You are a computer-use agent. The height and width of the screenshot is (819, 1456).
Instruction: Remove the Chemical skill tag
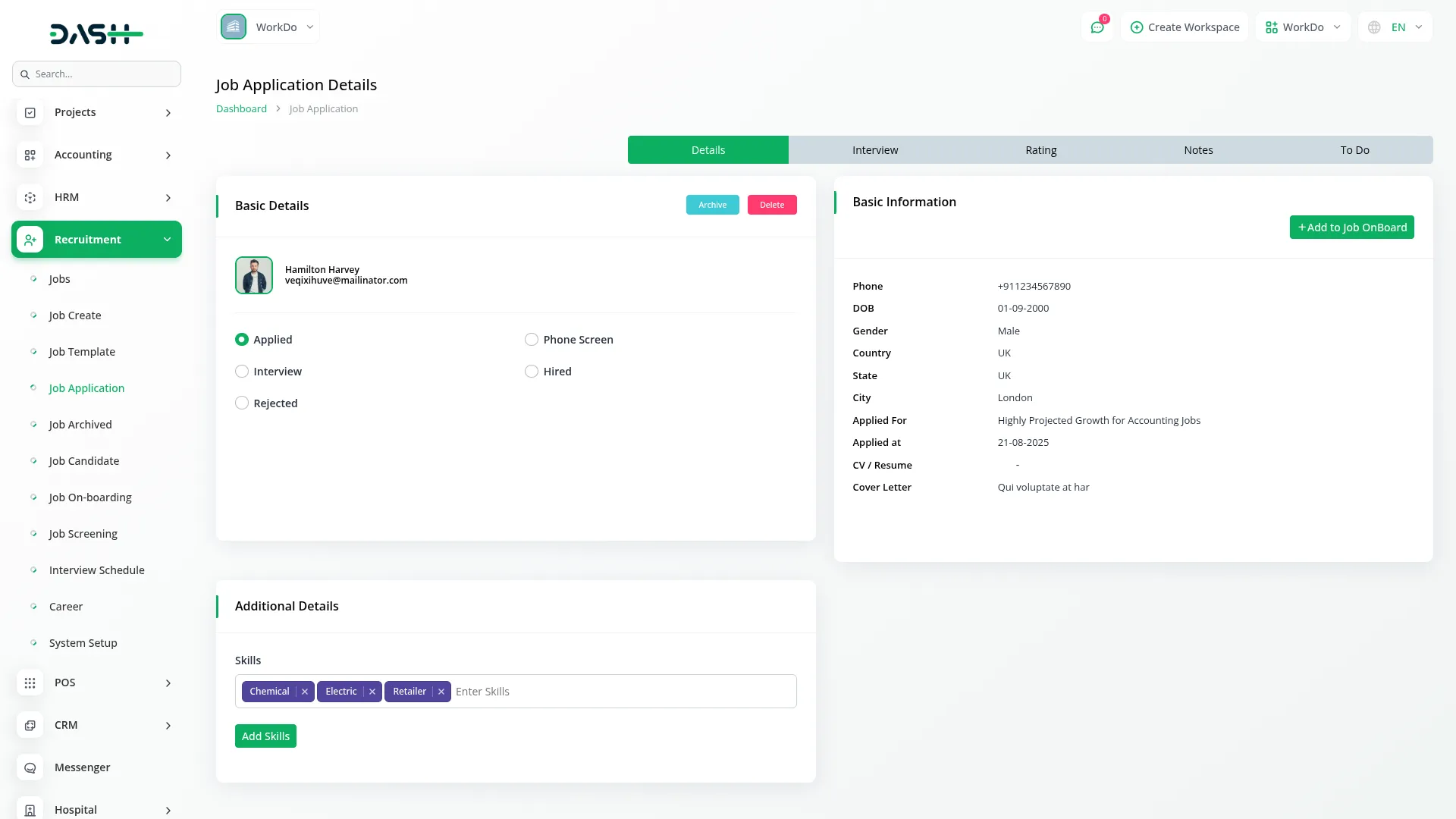coord(305,692)
